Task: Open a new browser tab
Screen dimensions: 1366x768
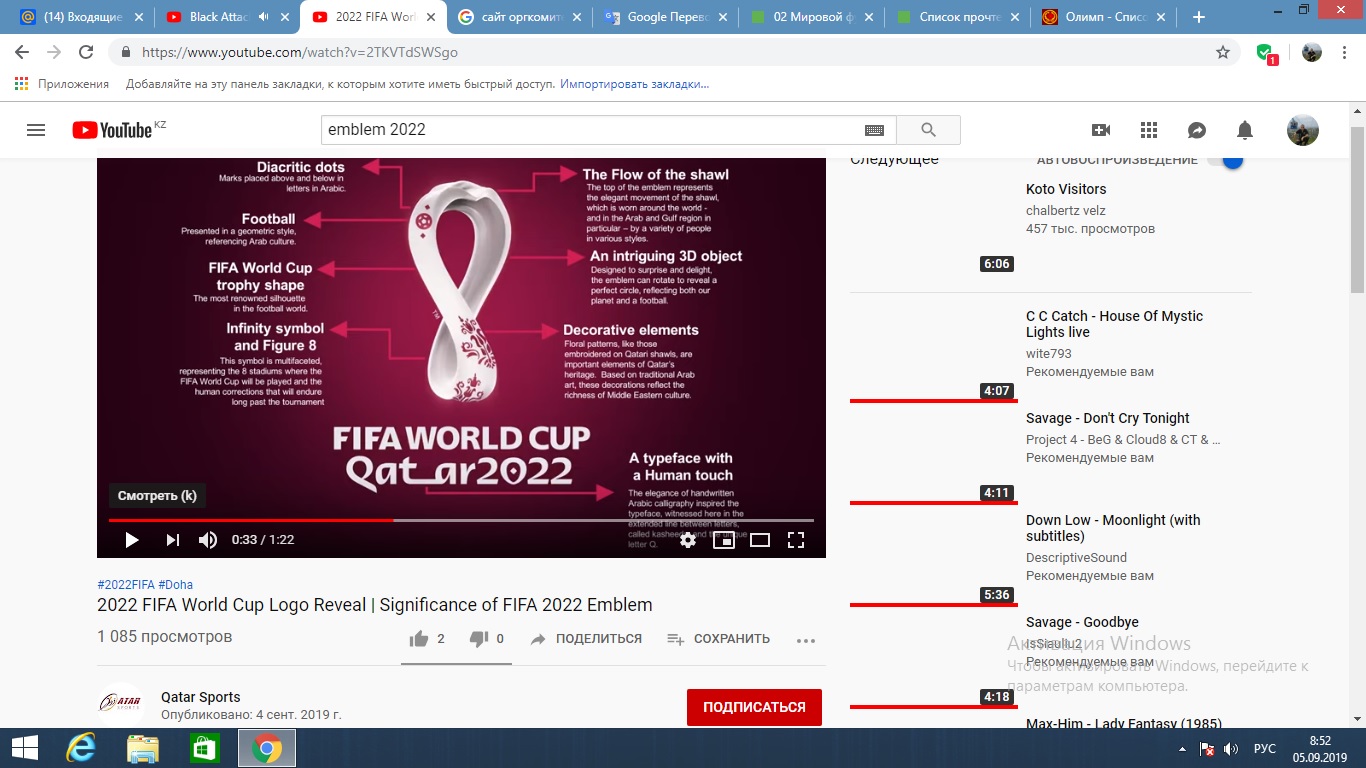Action: (x=1199, y=17)
